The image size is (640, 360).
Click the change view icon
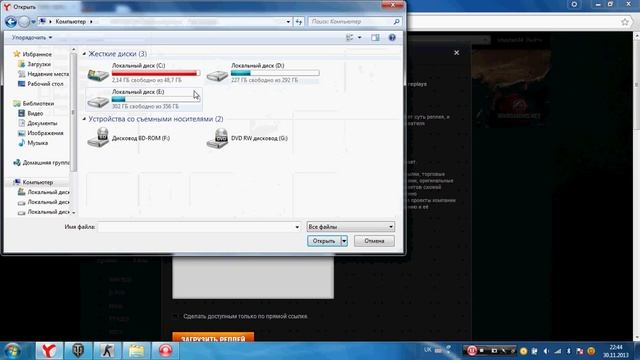pyautogui.click(x=350, y=38)
